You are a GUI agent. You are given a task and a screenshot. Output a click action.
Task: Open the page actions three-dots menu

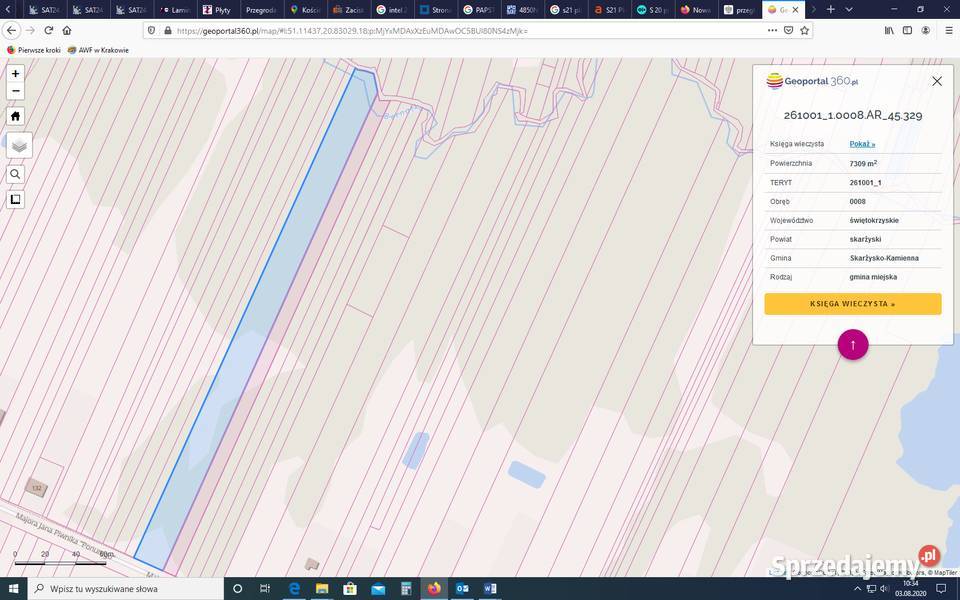(x=772, y=30)
